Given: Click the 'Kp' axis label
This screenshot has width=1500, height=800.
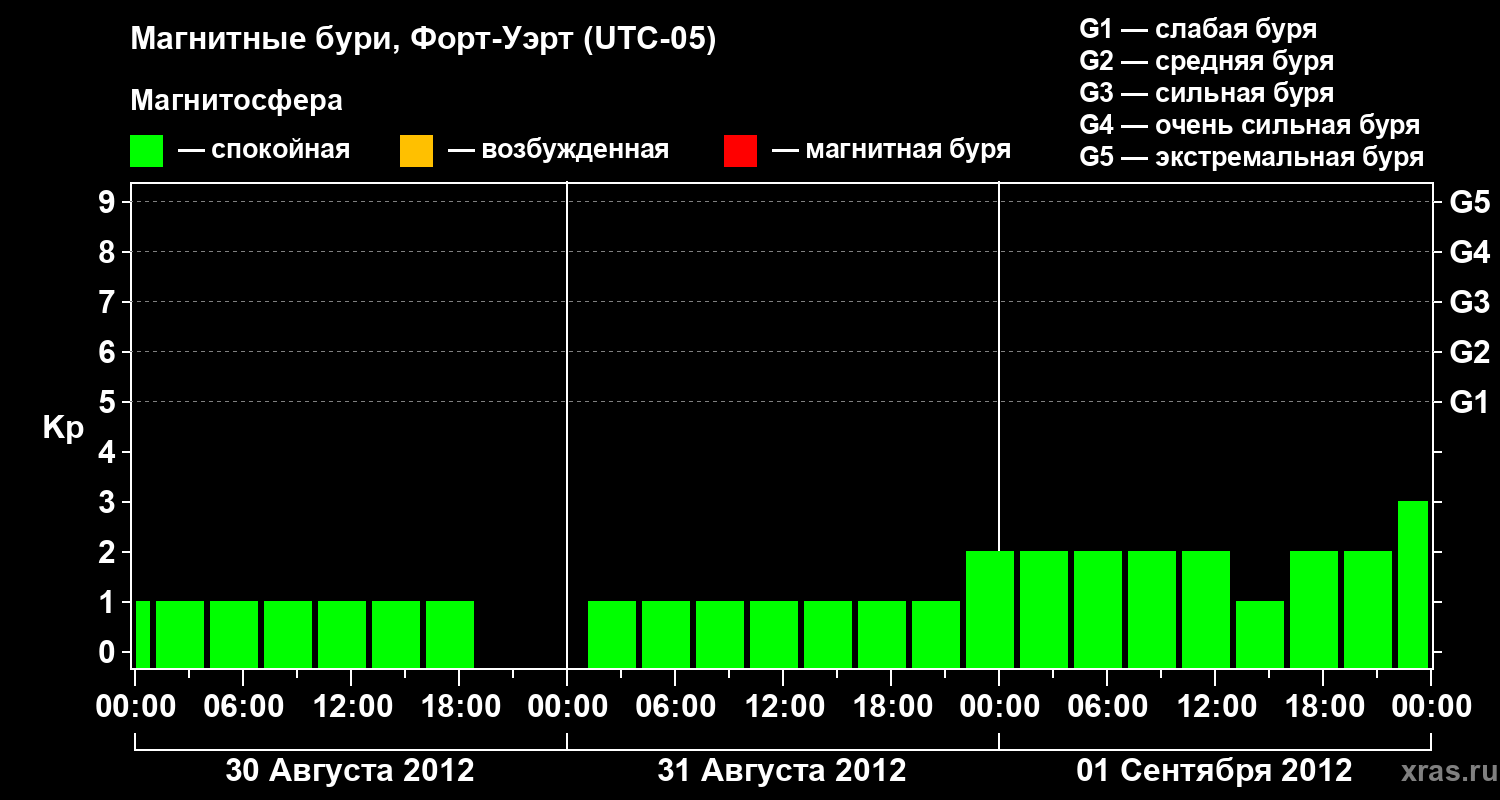Looking at the screenshot, I should [x=62, y=428].
